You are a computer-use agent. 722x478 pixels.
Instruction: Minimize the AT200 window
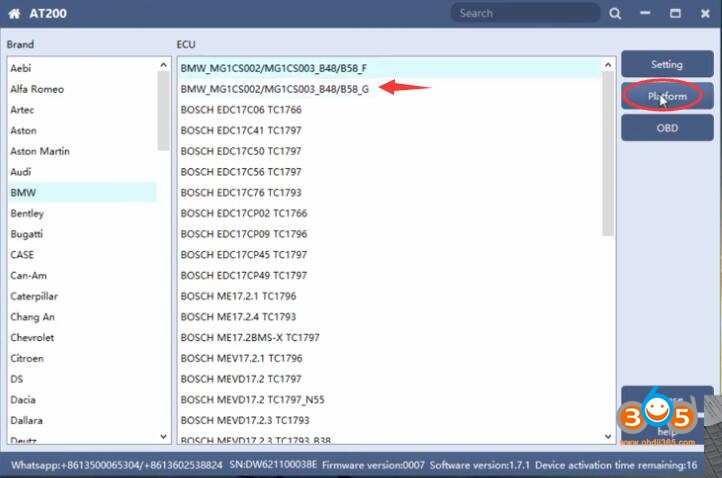(645, 13)
